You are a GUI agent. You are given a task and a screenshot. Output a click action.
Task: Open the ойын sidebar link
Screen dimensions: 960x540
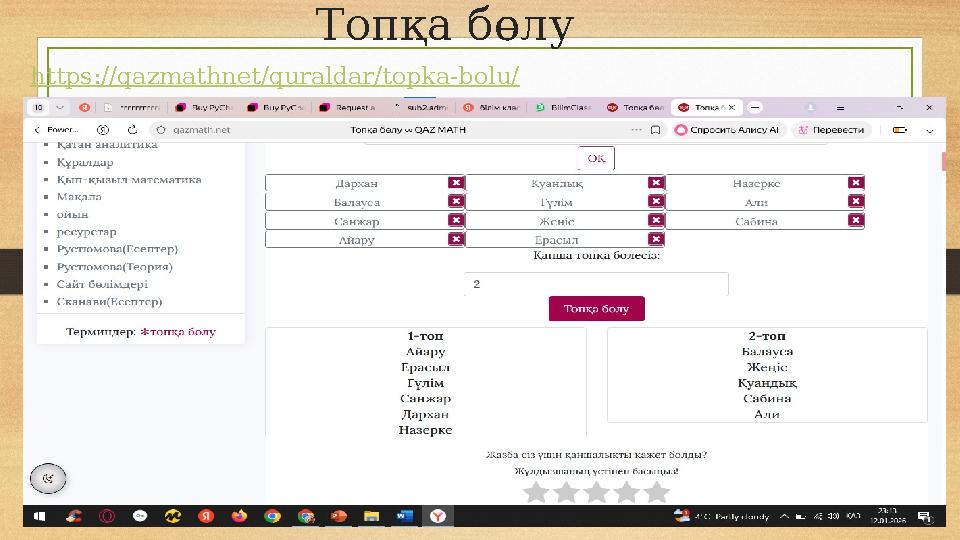(x=72, y=214)
